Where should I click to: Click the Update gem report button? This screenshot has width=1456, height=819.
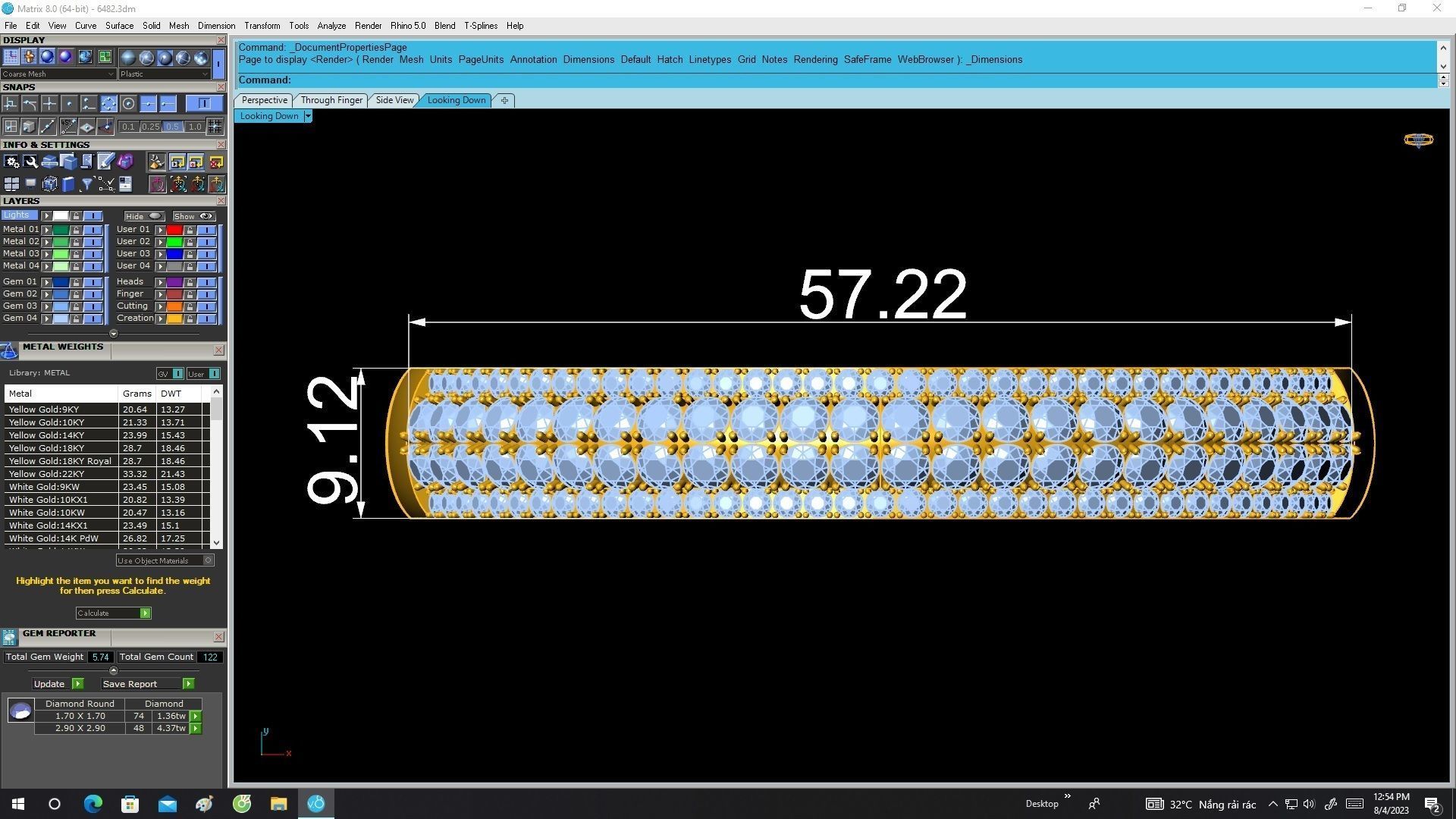58,684
